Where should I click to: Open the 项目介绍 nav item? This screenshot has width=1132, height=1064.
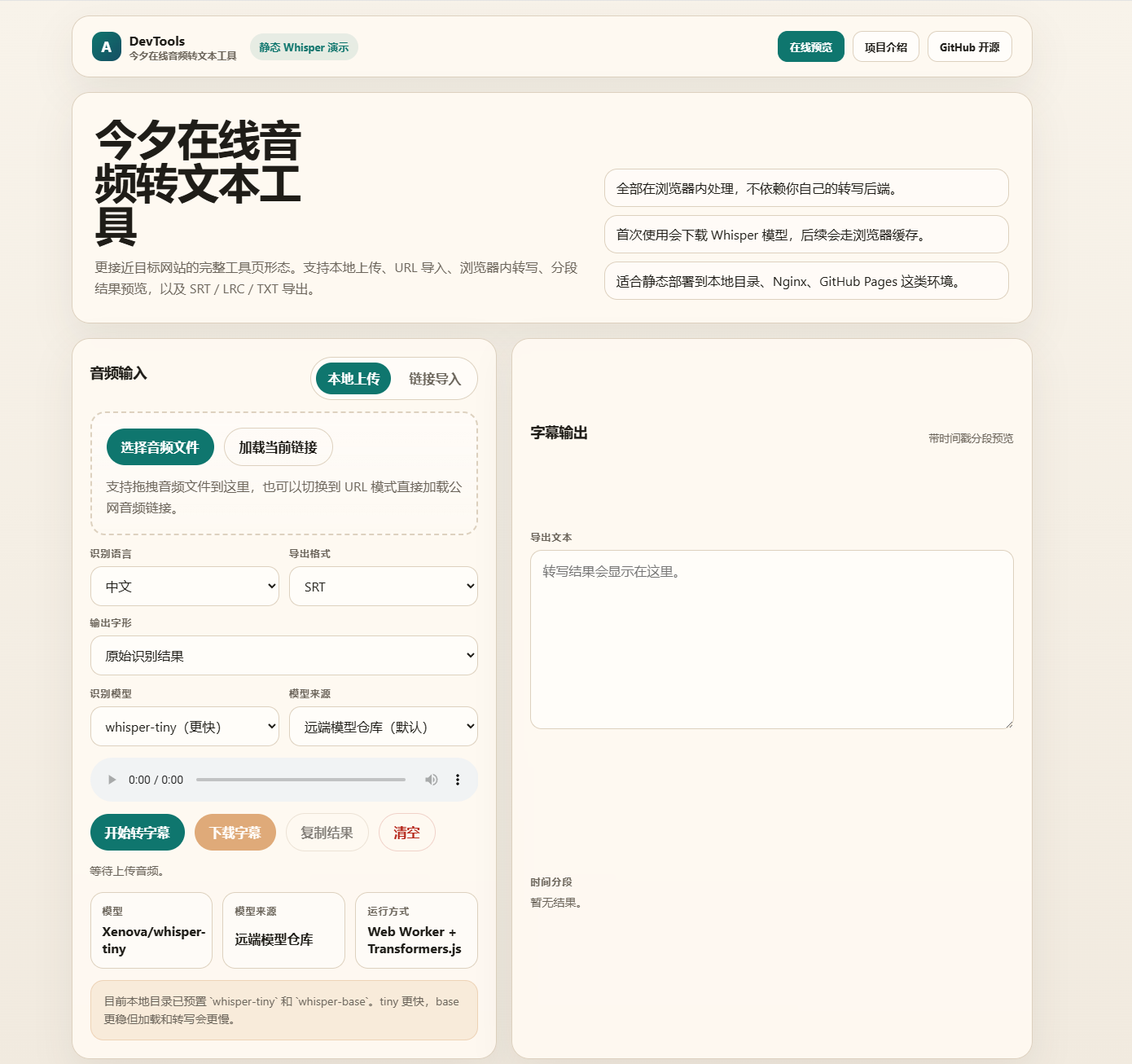pos(886,46)
